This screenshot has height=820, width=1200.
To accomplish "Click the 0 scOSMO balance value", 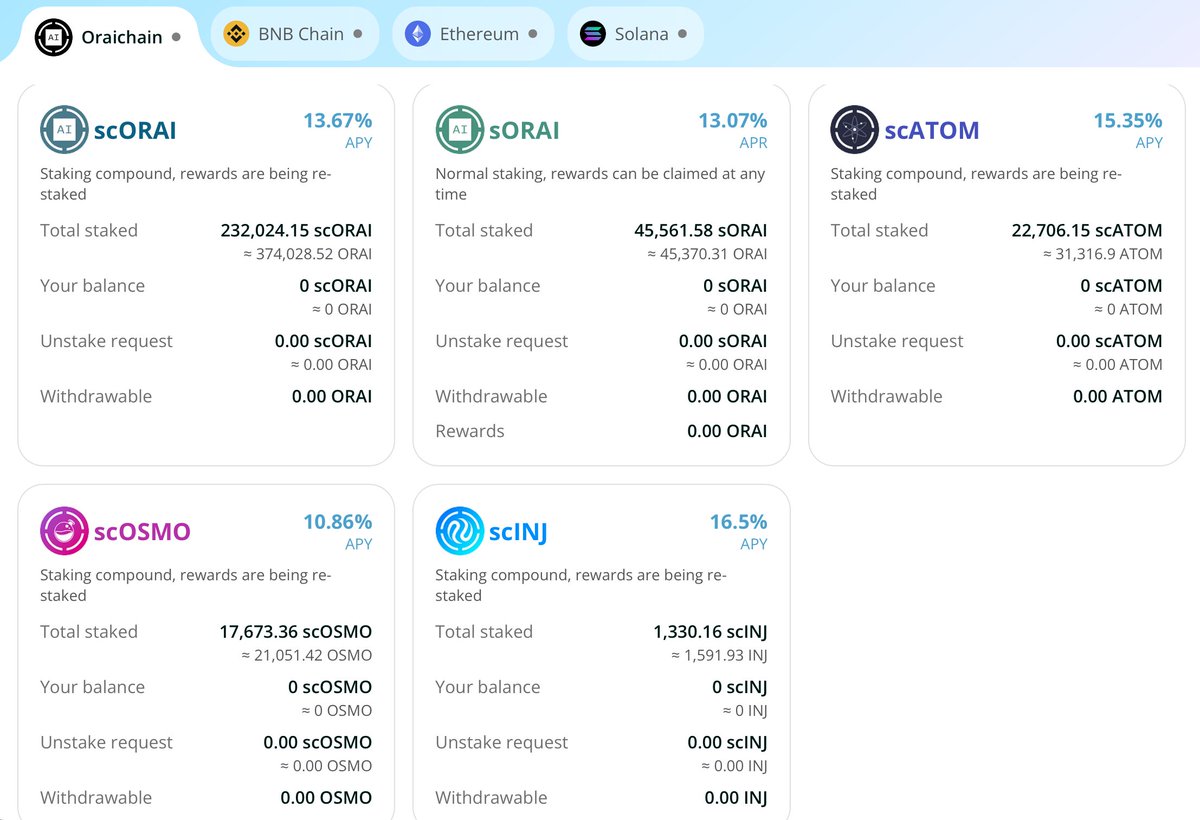I will tap(330, 687).
